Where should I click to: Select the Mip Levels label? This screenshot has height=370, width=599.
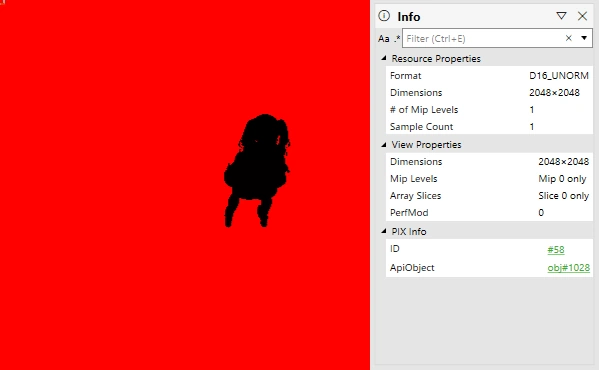pos(413,179)
